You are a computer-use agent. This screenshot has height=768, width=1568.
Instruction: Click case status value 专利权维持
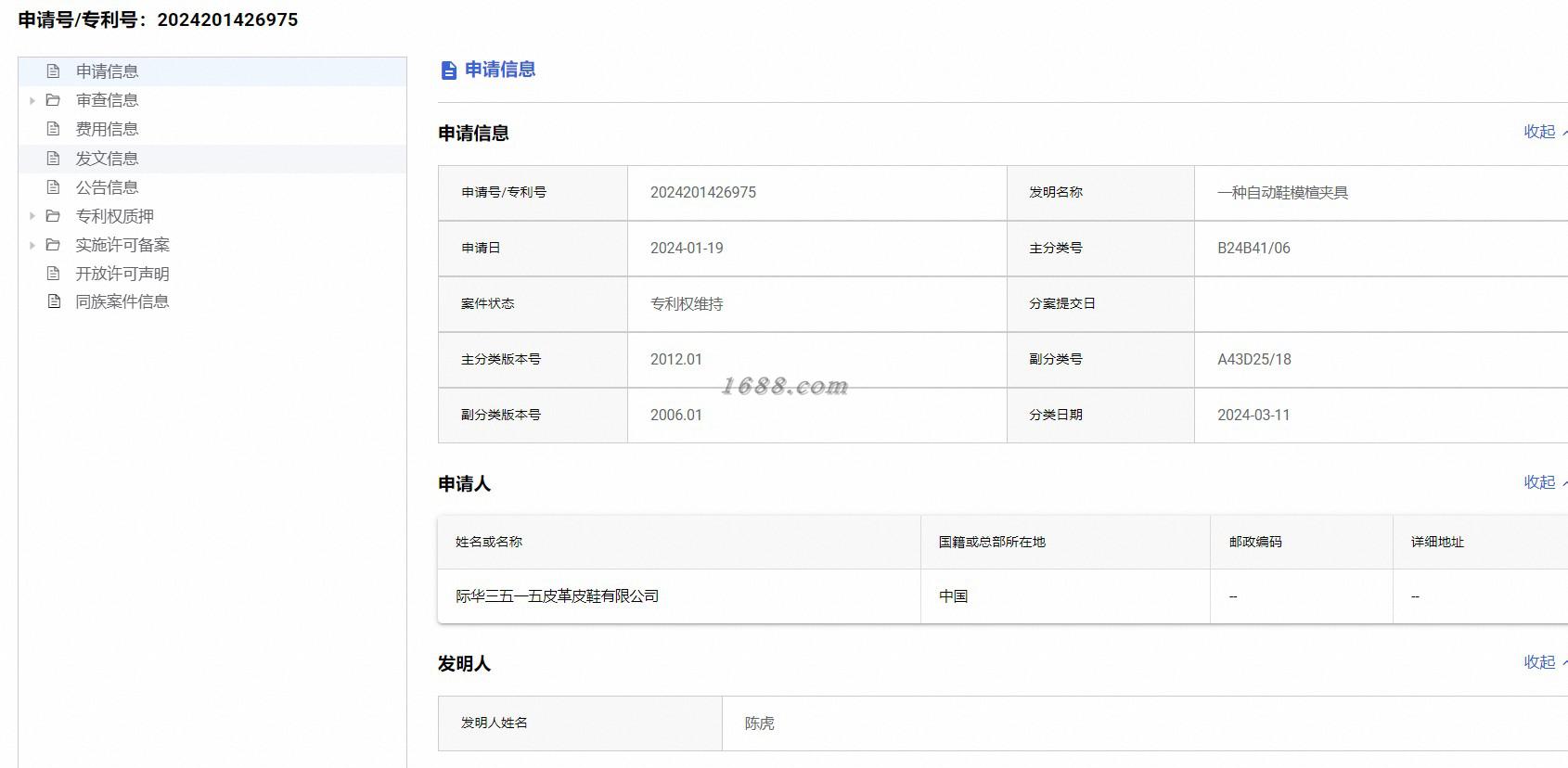(x=687, y=304)
